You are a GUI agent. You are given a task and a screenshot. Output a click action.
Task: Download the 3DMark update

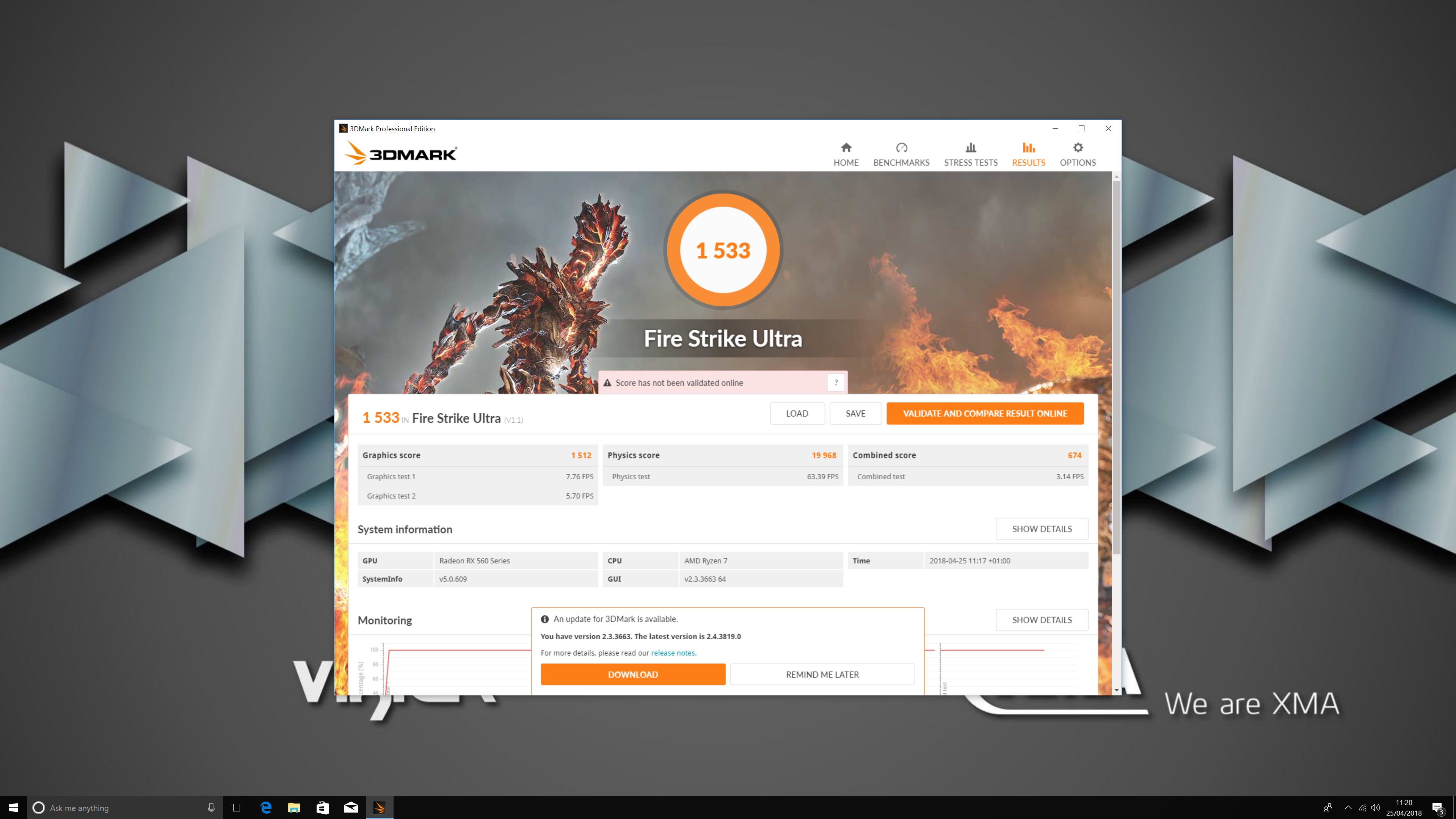click(632, 674)
